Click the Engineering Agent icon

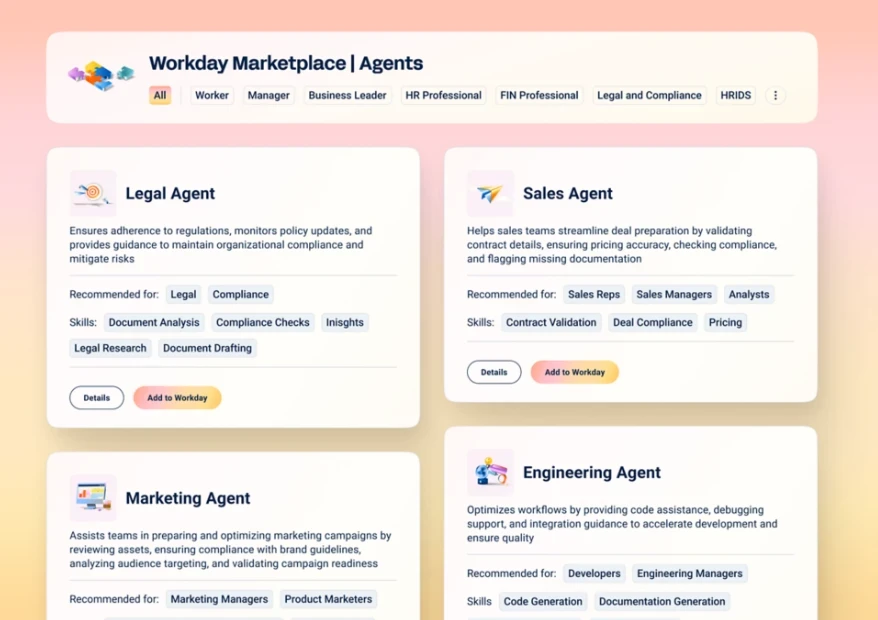pos(490,472)
